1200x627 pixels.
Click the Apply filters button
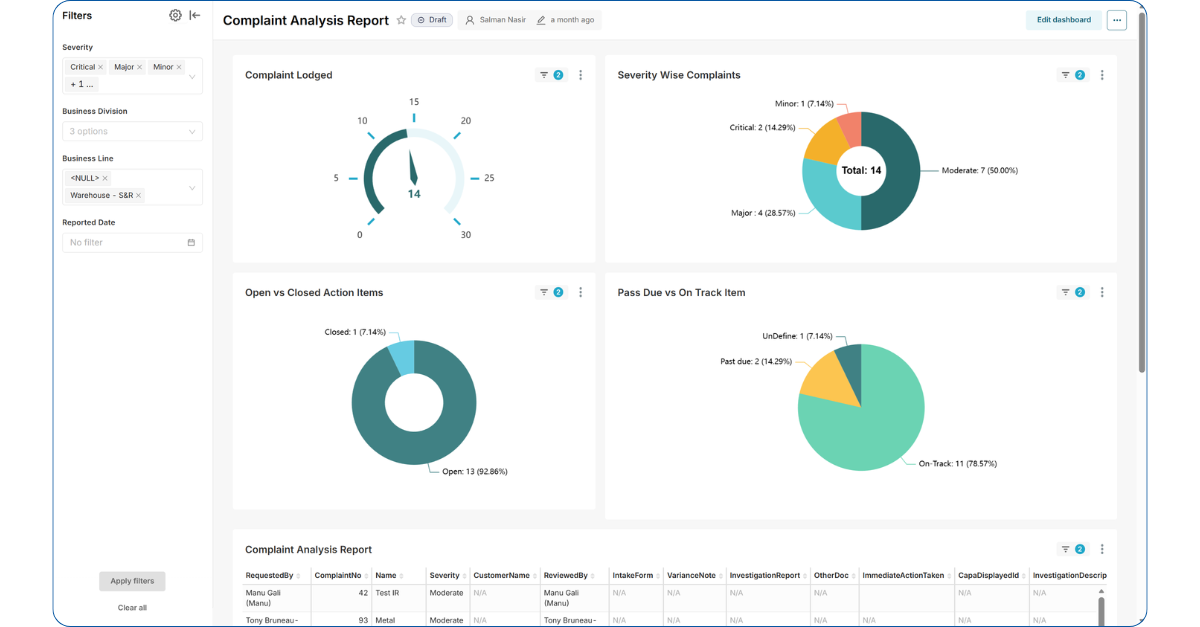point(131,581)
